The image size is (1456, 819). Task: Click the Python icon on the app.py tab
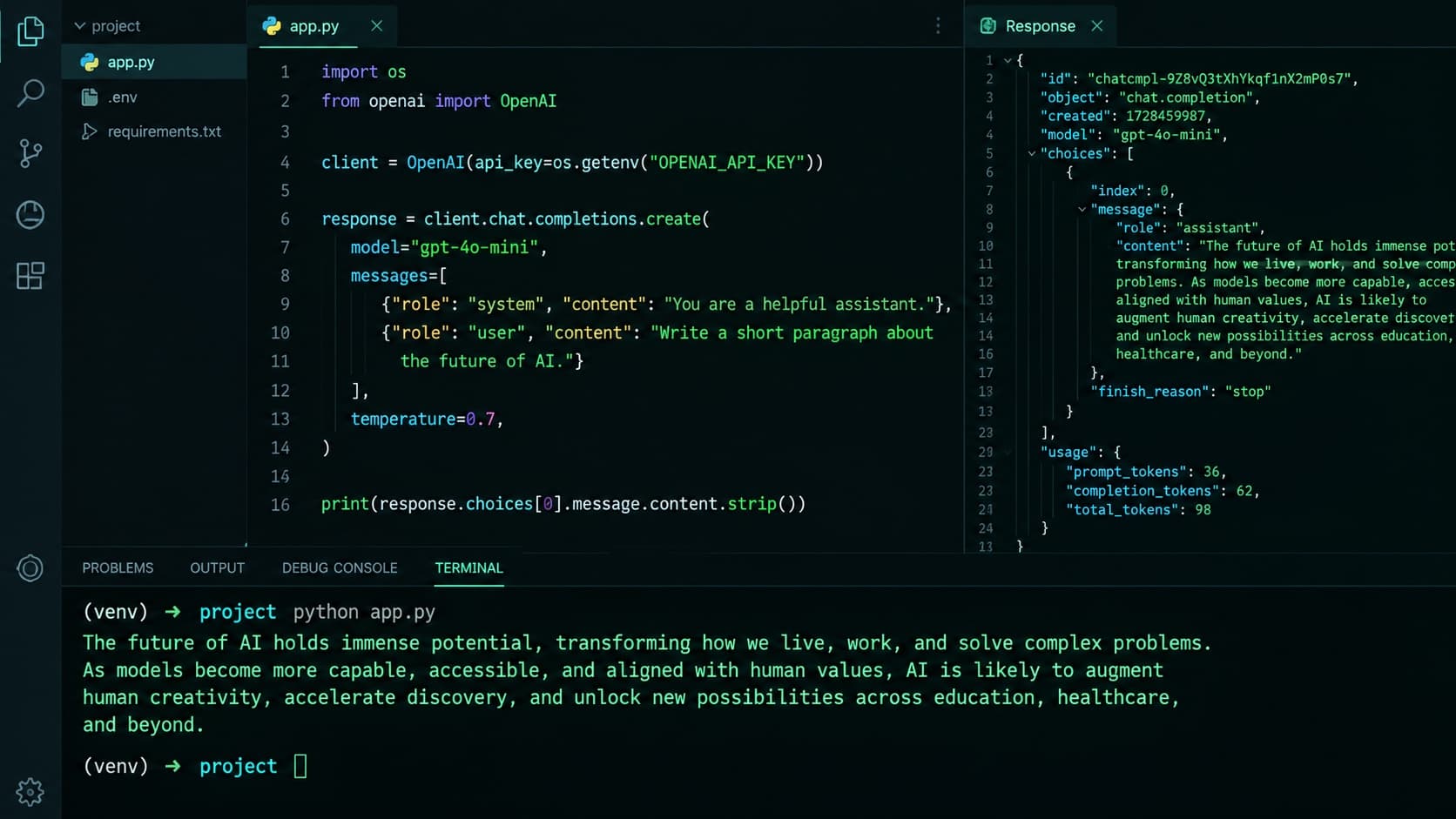coord(272,26)
